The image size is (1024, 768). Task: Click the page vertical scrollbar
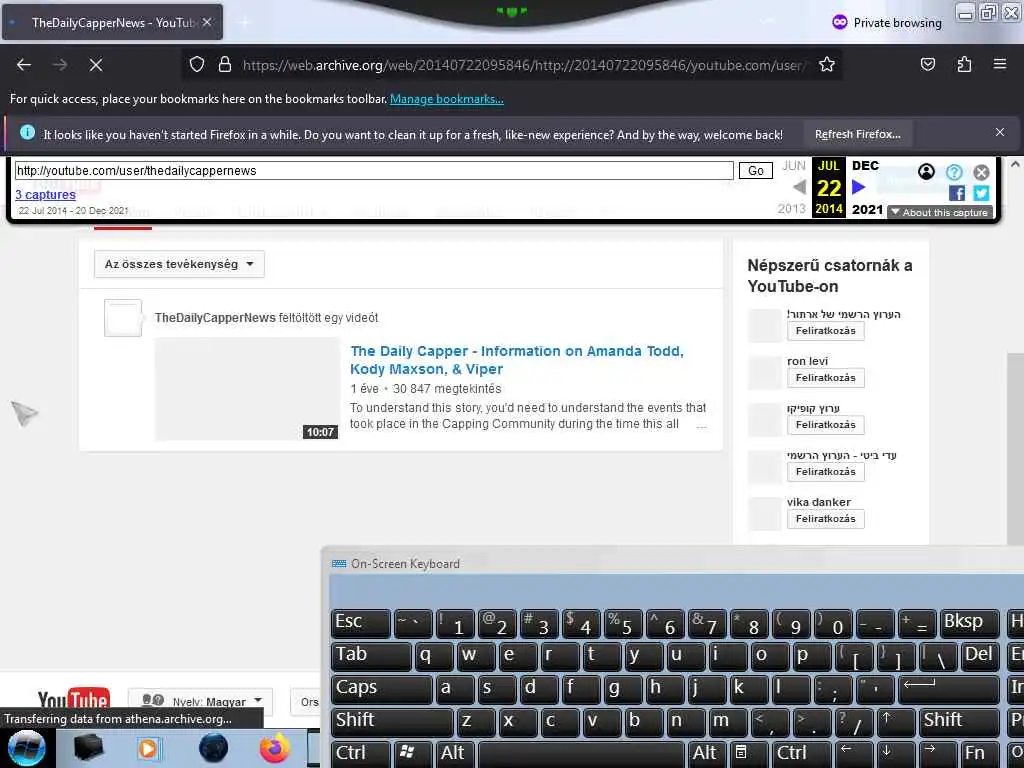coord(1015,448)
